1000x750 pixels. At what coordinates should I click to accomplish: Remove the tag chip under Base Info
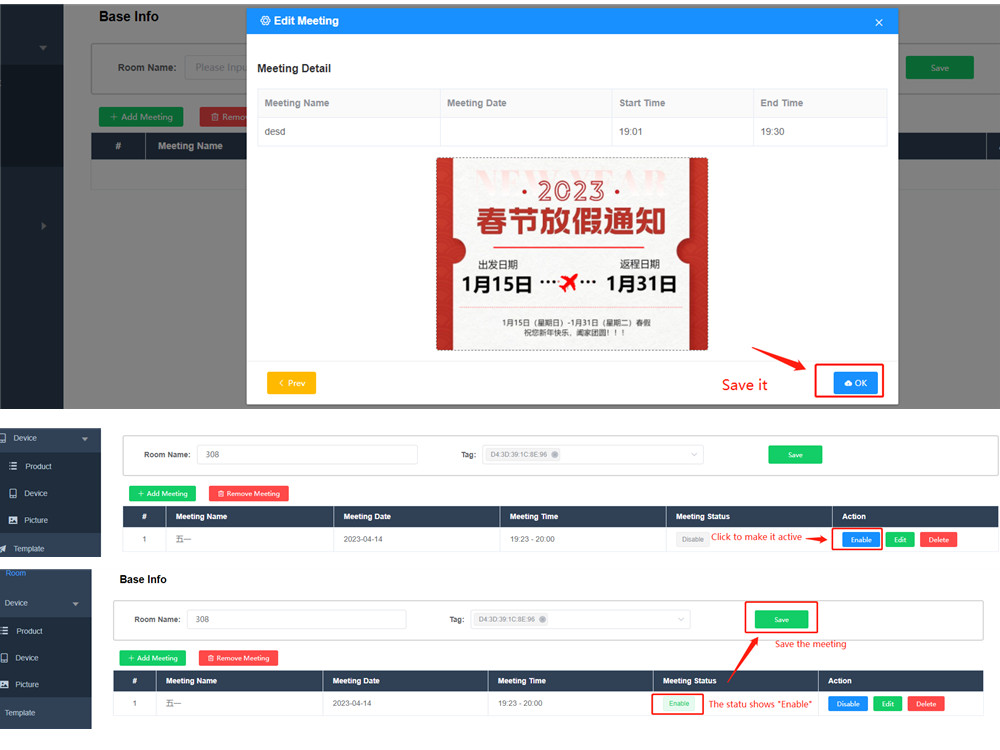click(x=543, y=619)
